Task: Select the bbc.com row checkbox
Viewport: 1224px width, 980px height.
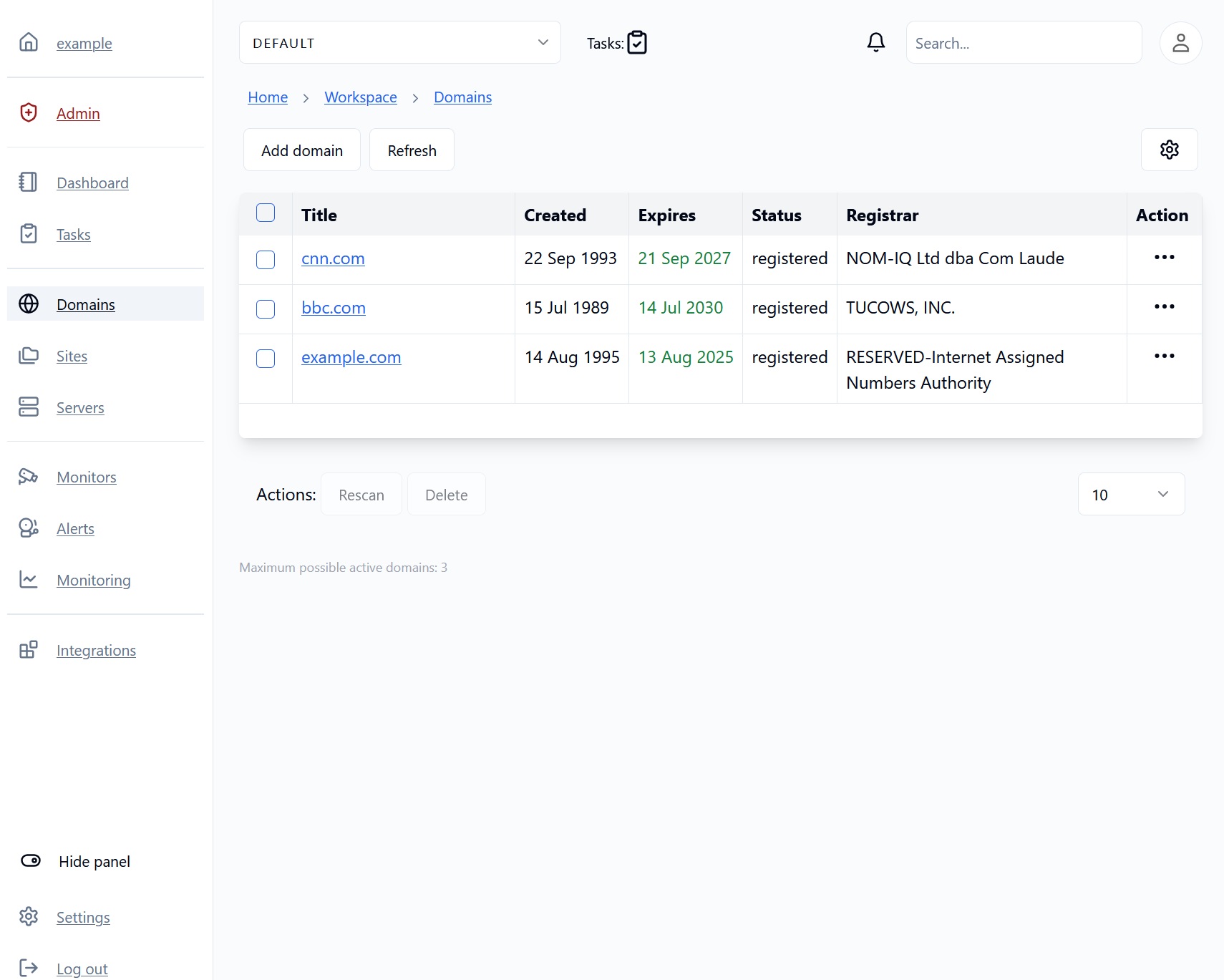Action: [x=266, y=309]
